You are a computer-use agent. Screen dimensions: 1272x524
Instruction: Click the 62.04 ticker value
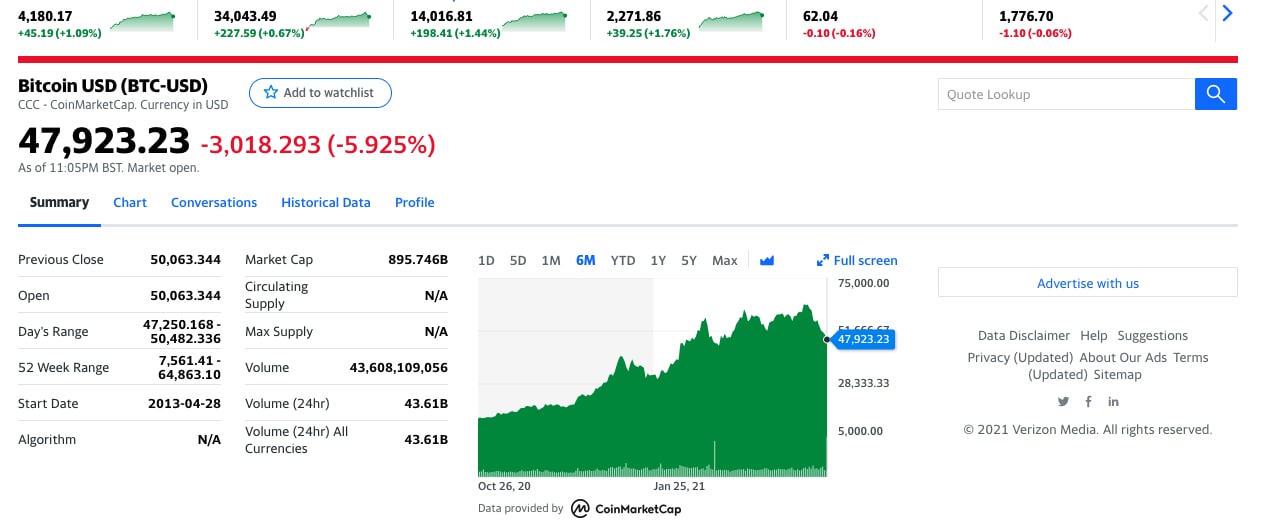pos(820,16)
